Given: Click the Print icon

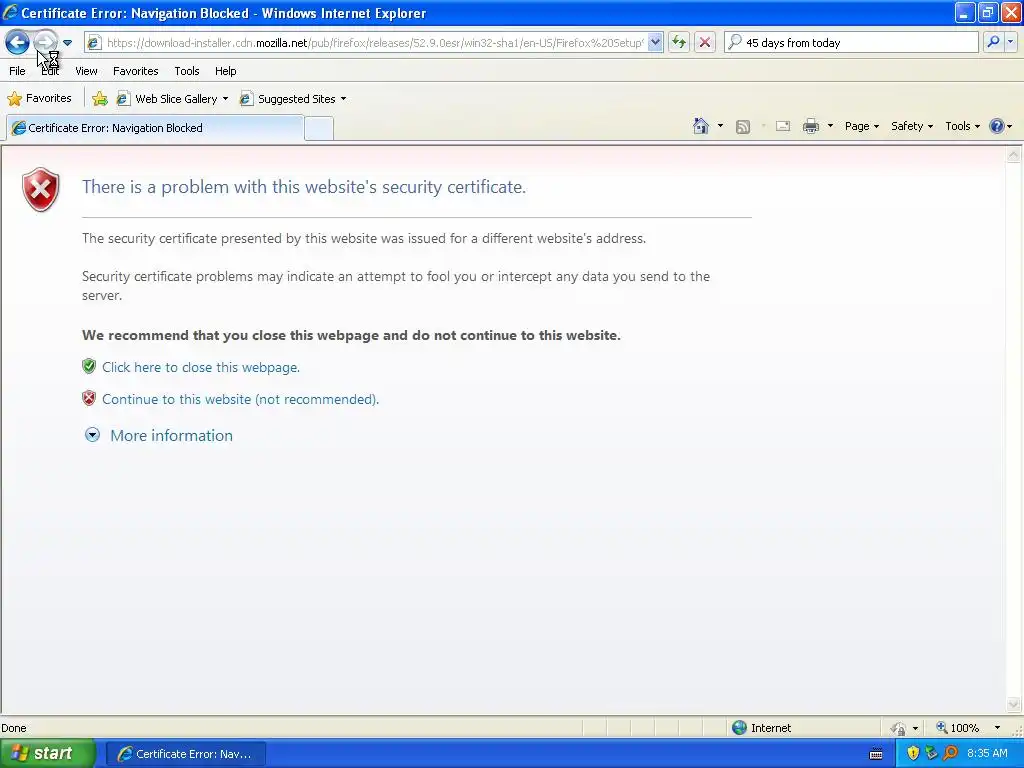Looking at the screenshot, I should click(x=810, y=126).
